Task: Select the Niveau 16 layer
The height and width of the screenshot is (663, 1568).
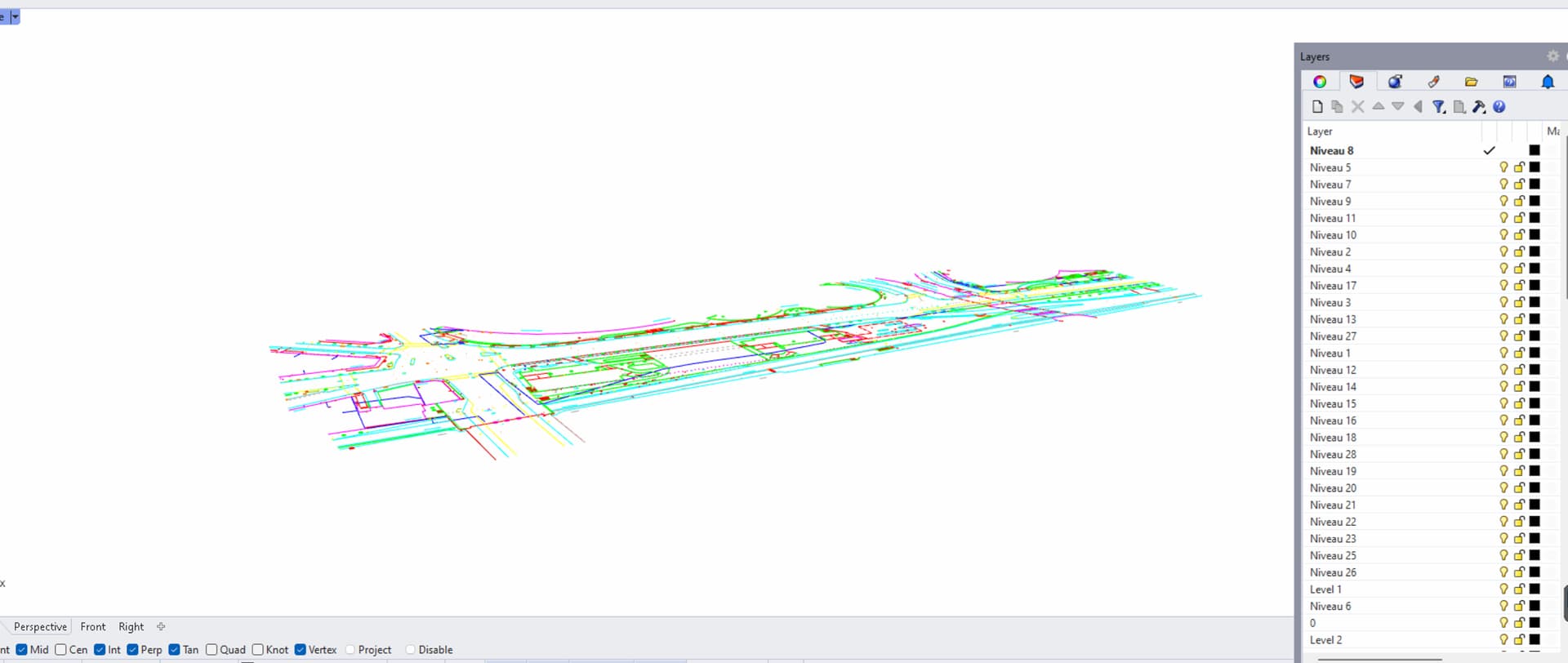Action: pos(1333,420)
